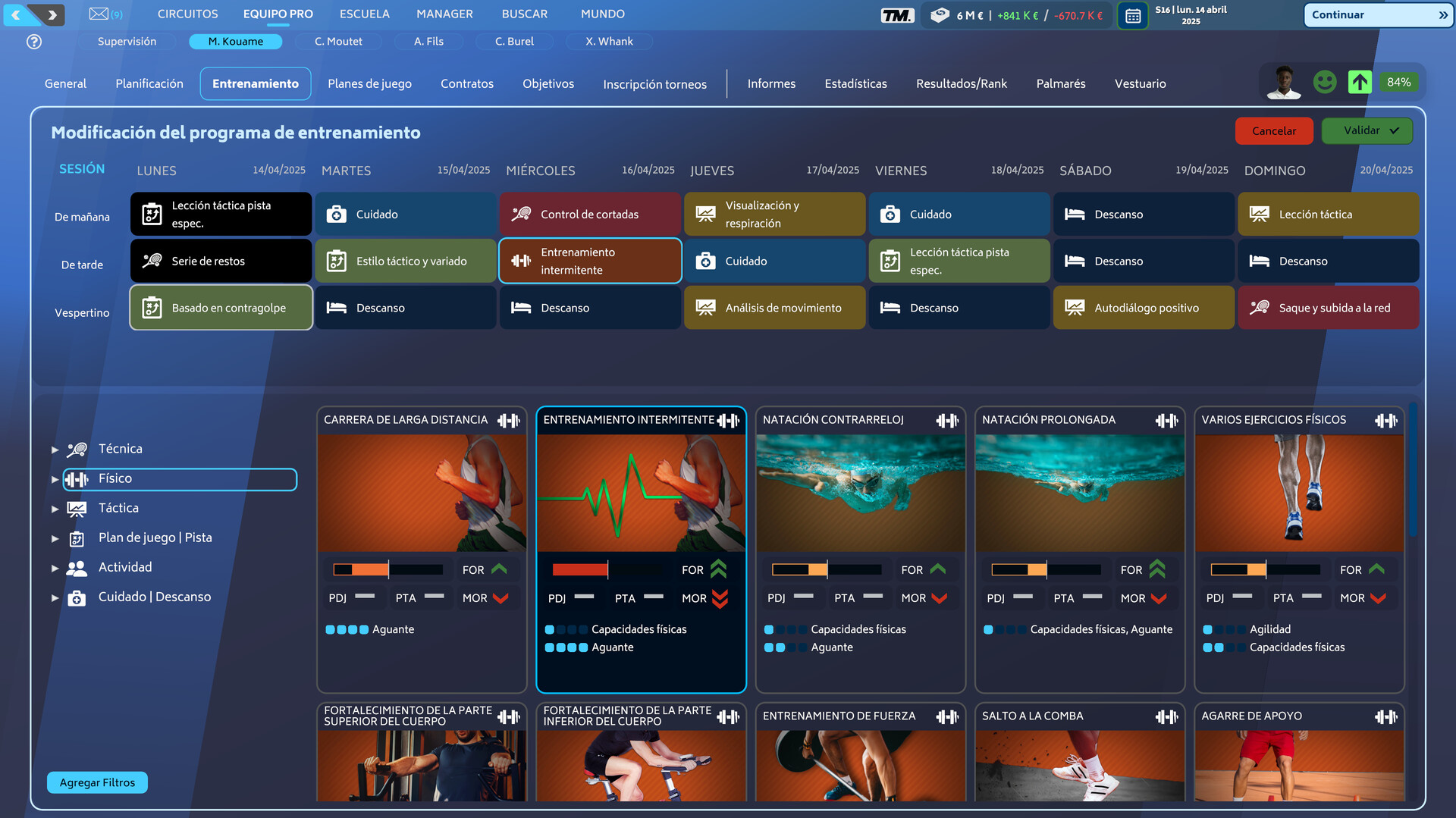Select the Actividad people icon

[x=77, y=568]
